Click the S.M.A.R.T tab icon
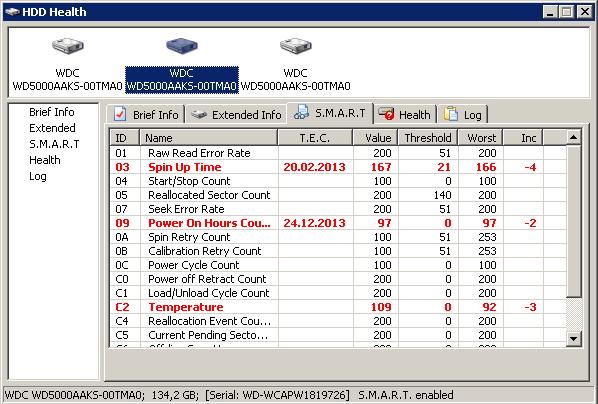The height and width of the screenshot is (404, 598). (x=302, y=112)
